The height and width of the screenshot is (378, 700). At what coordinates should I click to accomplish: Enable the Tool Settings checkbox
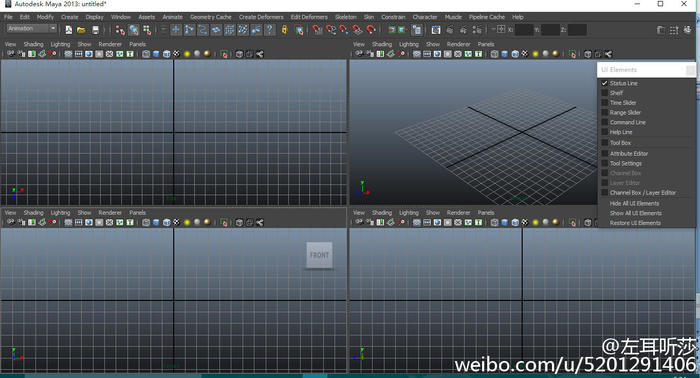coord(604,163)
